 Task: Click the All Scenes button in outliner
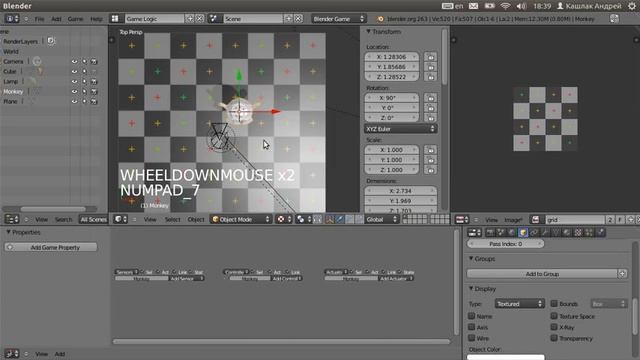(93, 219)
